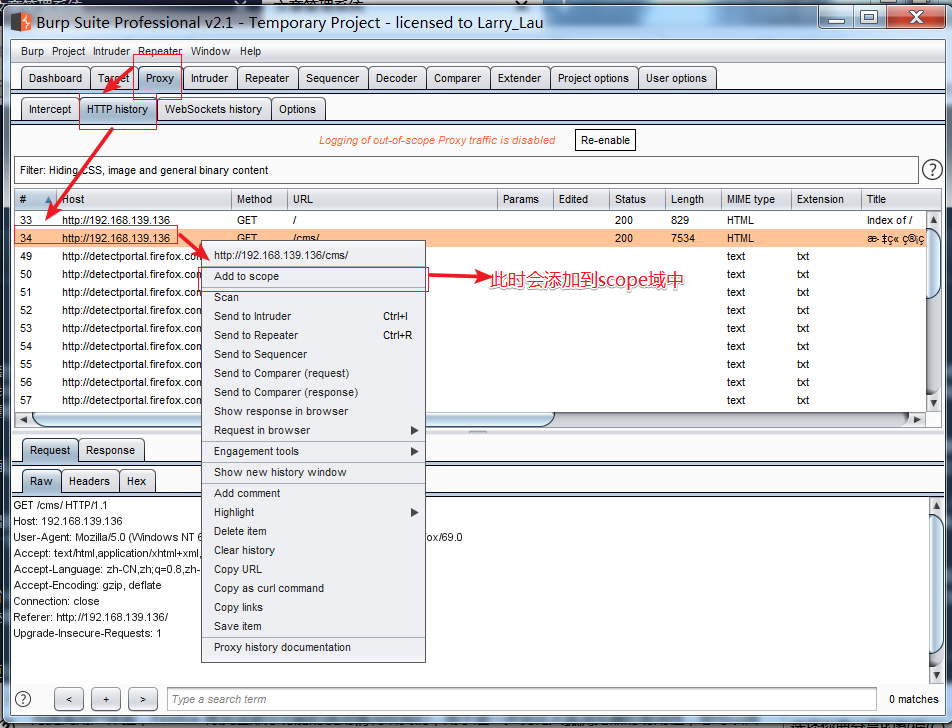The width and height of the screenshot is (952, 728).
Task: Sort by the MIME type column header
Action: [x=756, y=199]
